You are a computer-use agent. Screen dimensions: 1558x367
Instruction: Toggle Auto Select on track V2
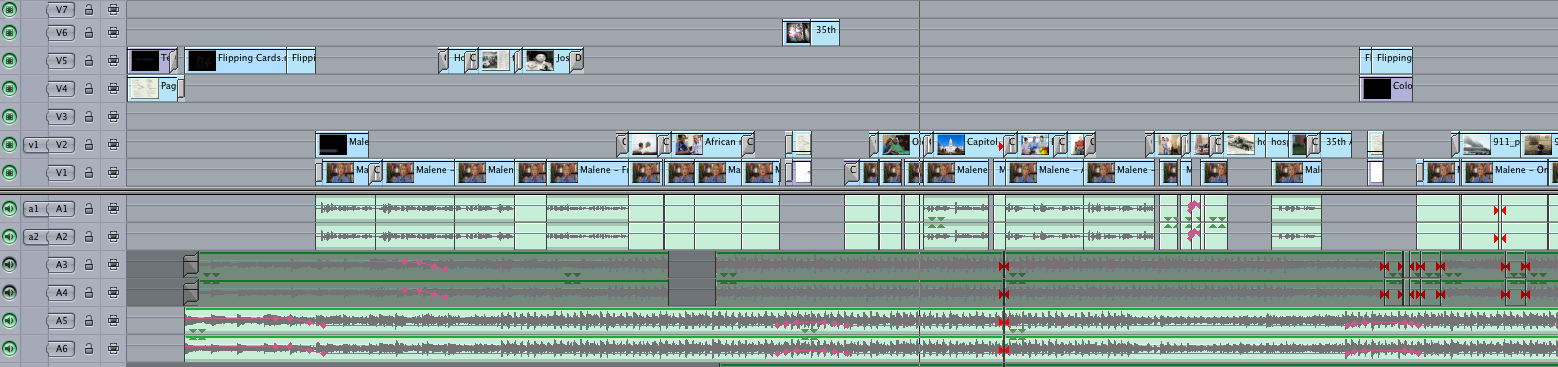pos(113,145)
